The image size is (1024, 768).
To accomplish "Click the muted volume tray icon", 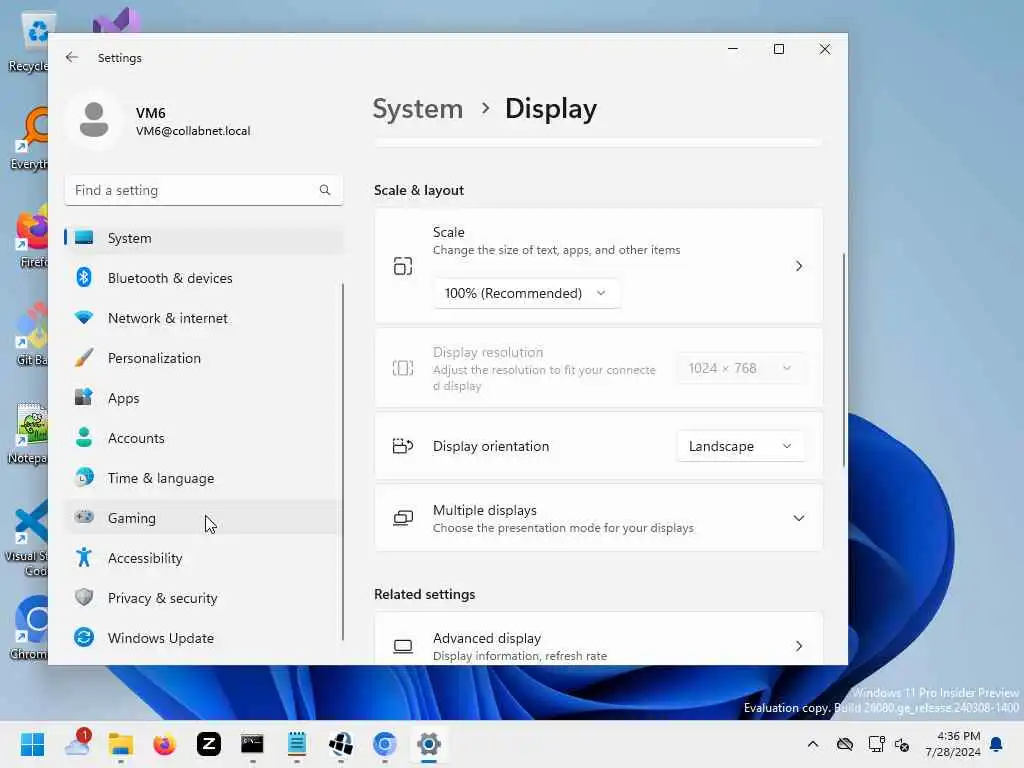I will point(902,744).
